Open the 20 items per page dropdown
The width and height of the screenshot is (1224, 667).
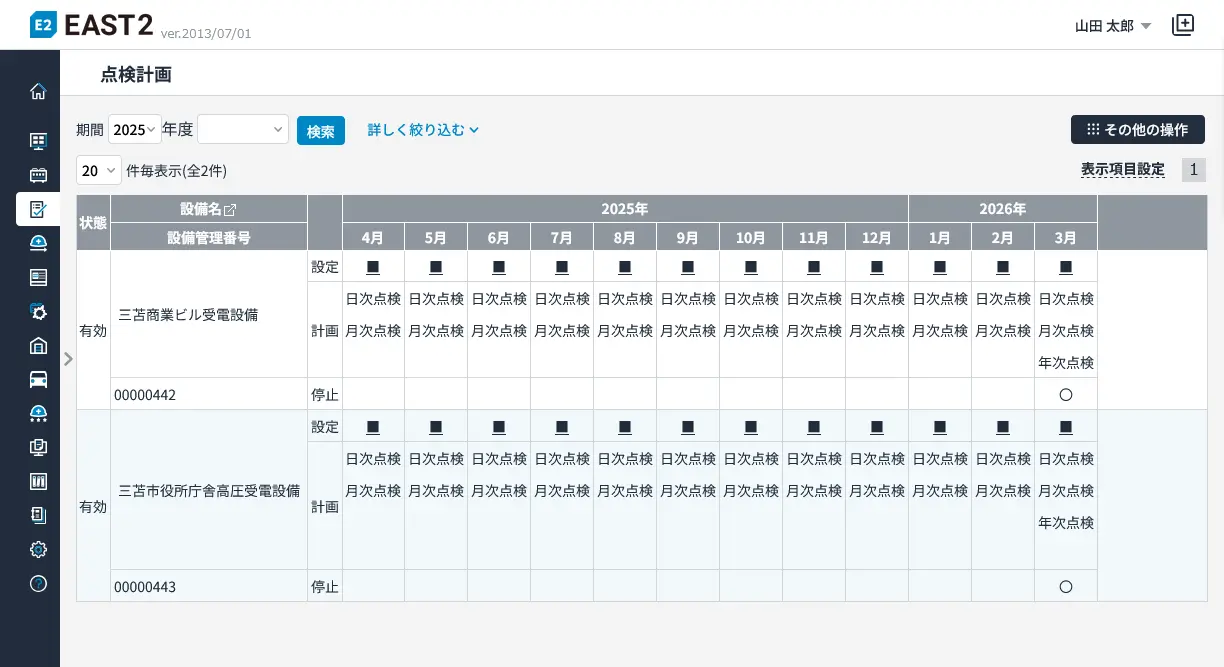(98, 170)
